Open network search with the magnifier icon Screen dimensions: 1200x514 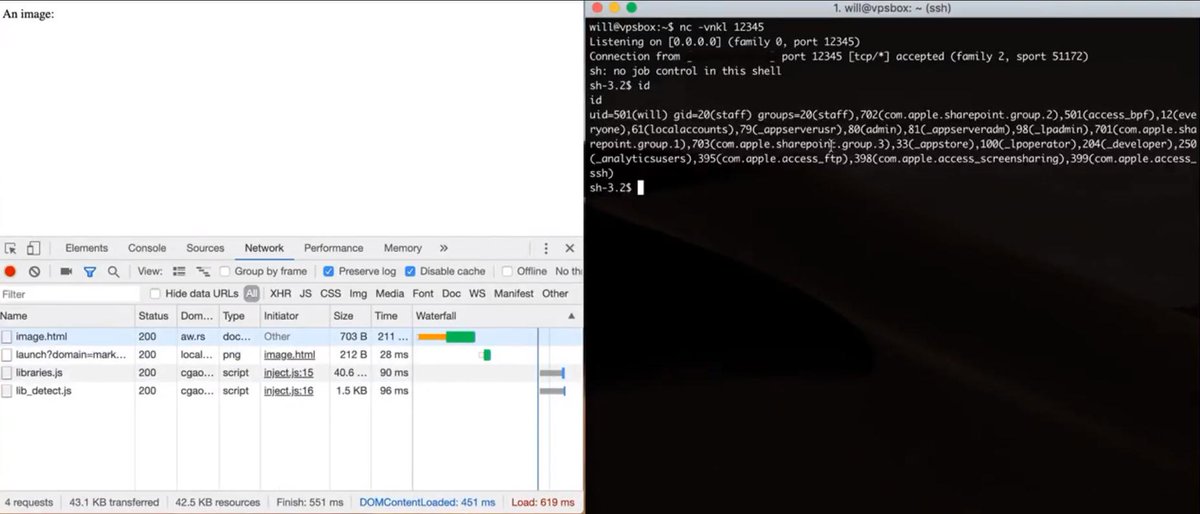(113, 271)
